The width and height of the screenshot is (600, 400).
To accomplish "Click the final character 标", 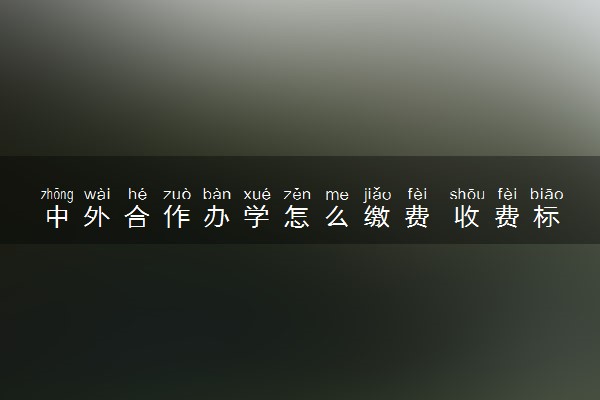I will click(547, 217).
